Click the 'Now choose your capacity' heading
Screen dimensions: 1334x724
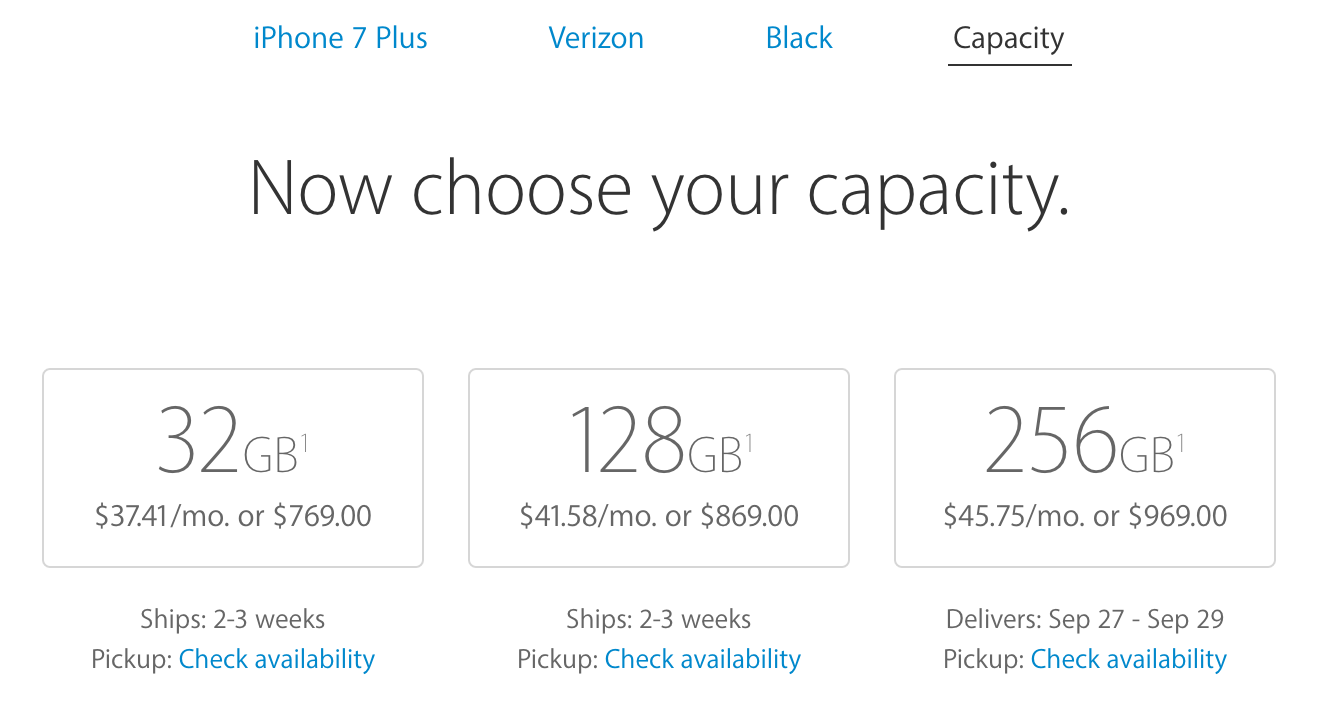point(659,187)
